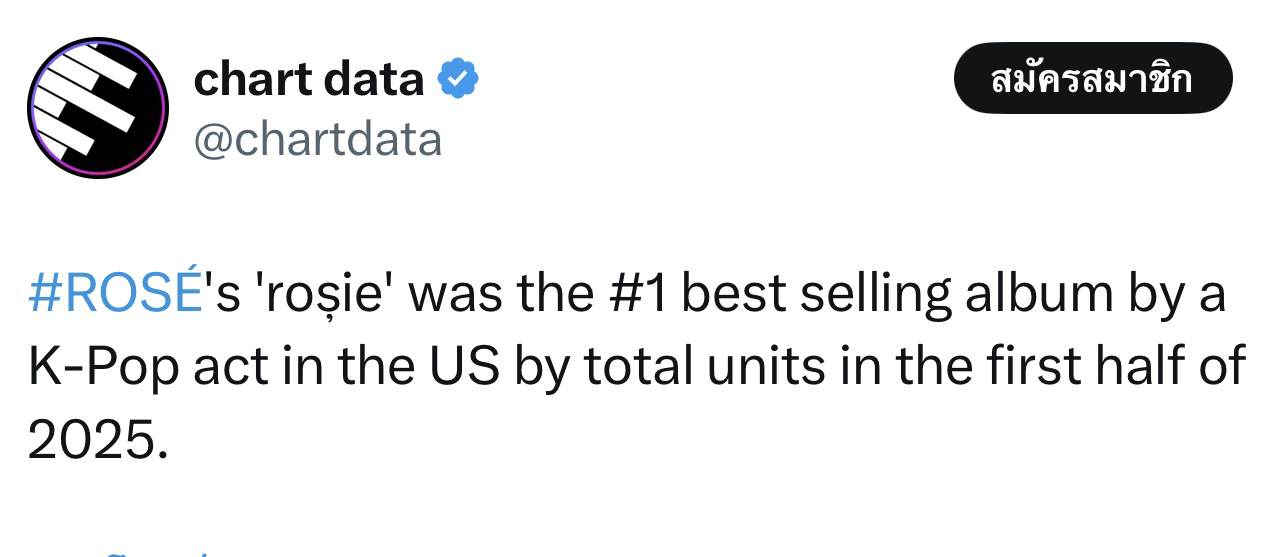Click 'US' in the tweet body
The width and height of the screenshot is (1284, 557).
point(463,367)
